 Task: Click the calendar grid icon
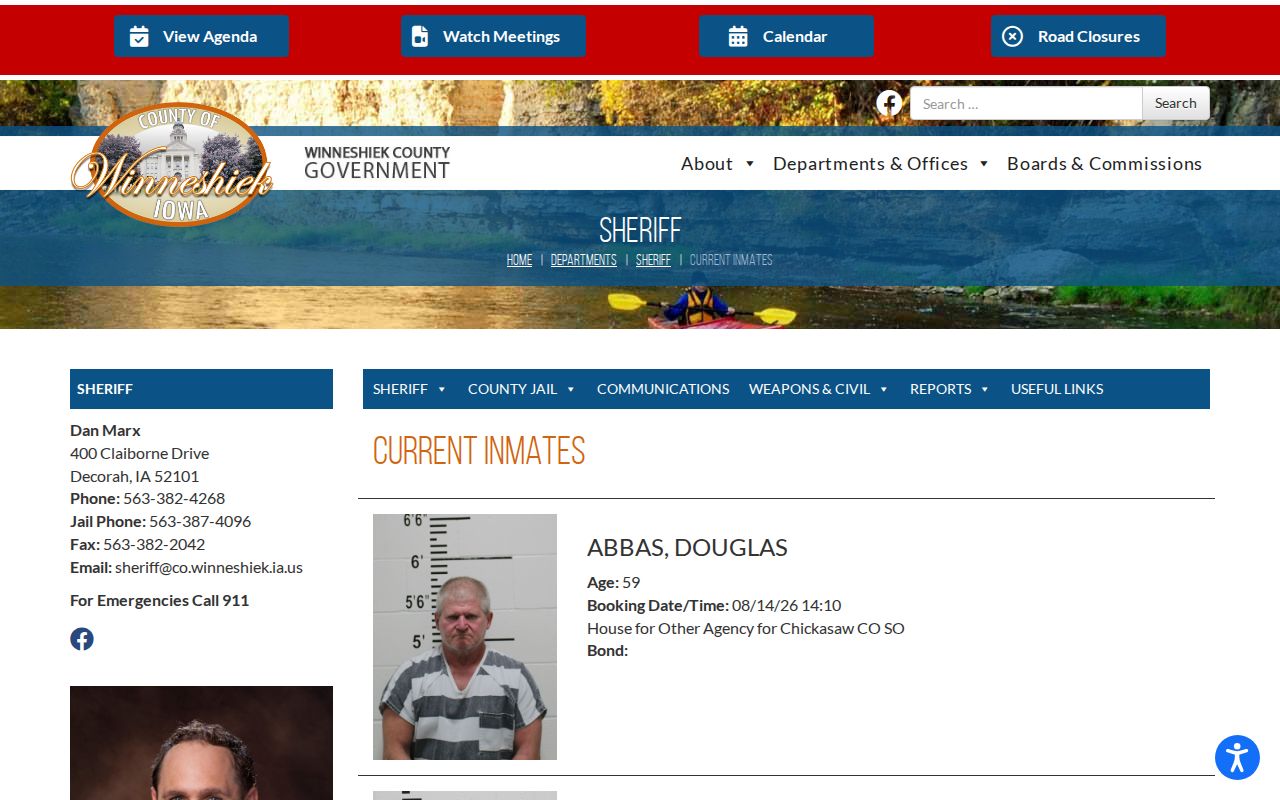point(738,36)
